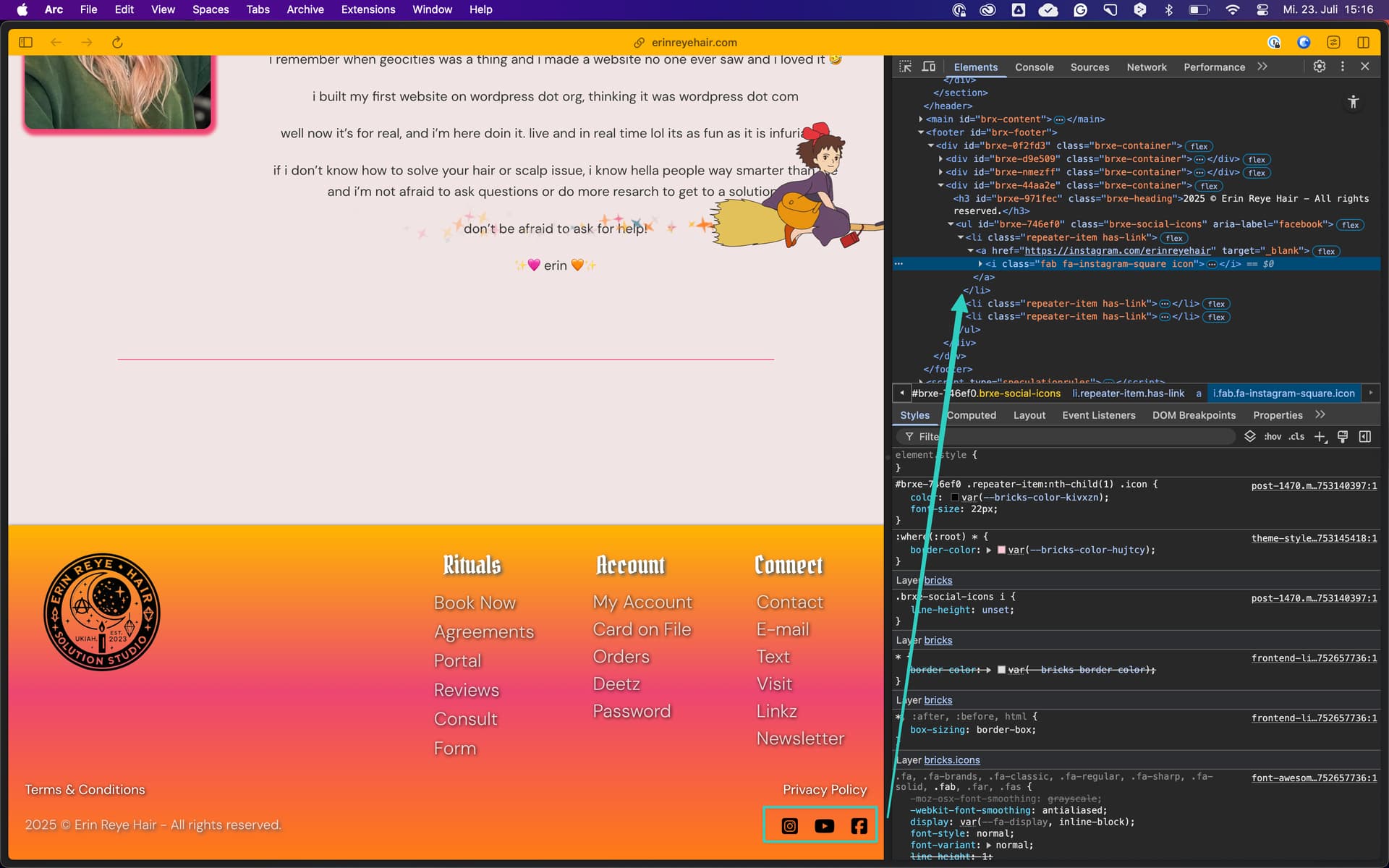This screenshot has height=868, width=1389.
Task: Close the DevTools panel
Action: (1365, 67)
